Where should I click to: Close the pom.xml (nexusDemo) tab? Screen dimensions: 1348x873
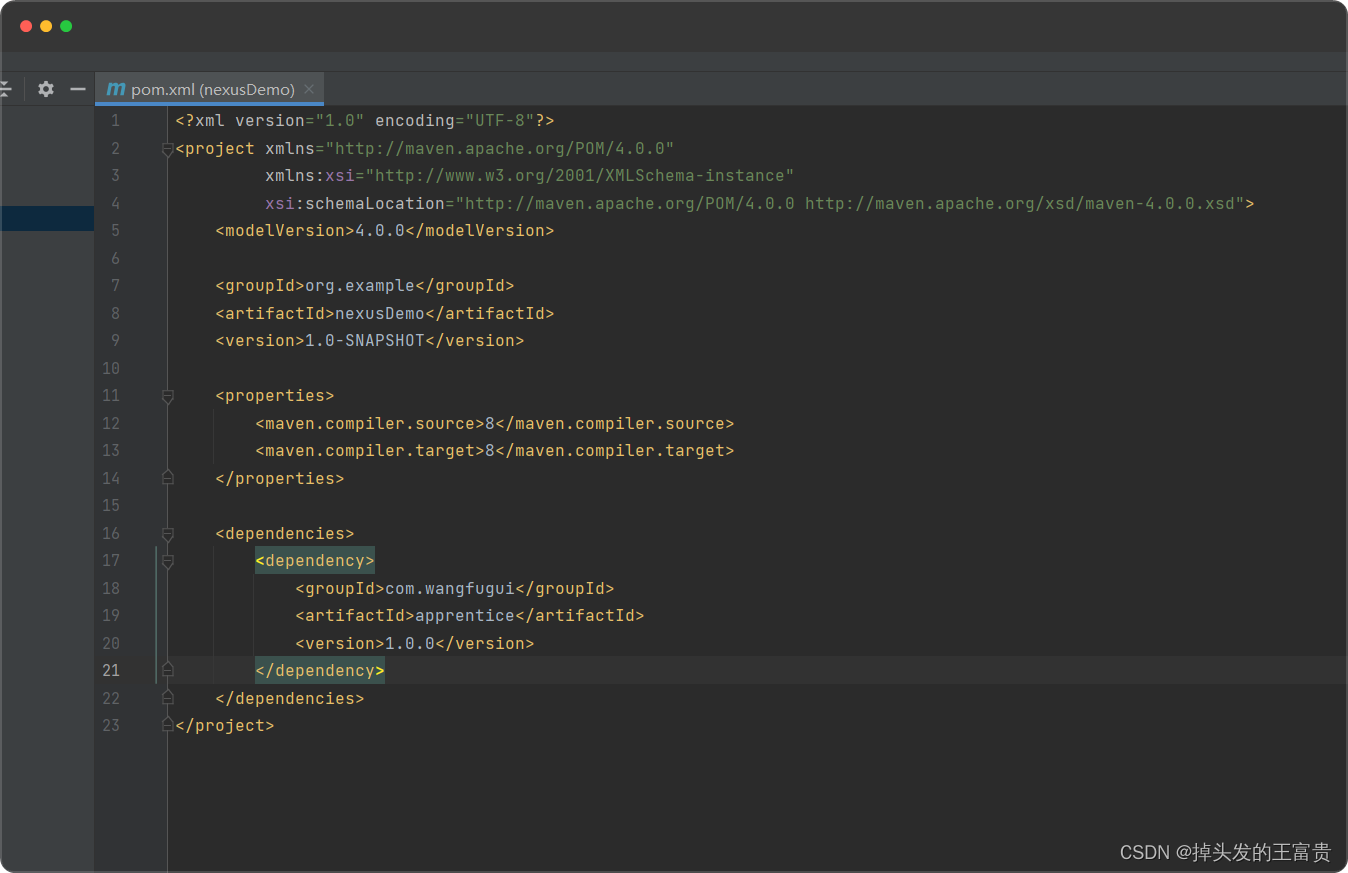[x=310, y=89]
